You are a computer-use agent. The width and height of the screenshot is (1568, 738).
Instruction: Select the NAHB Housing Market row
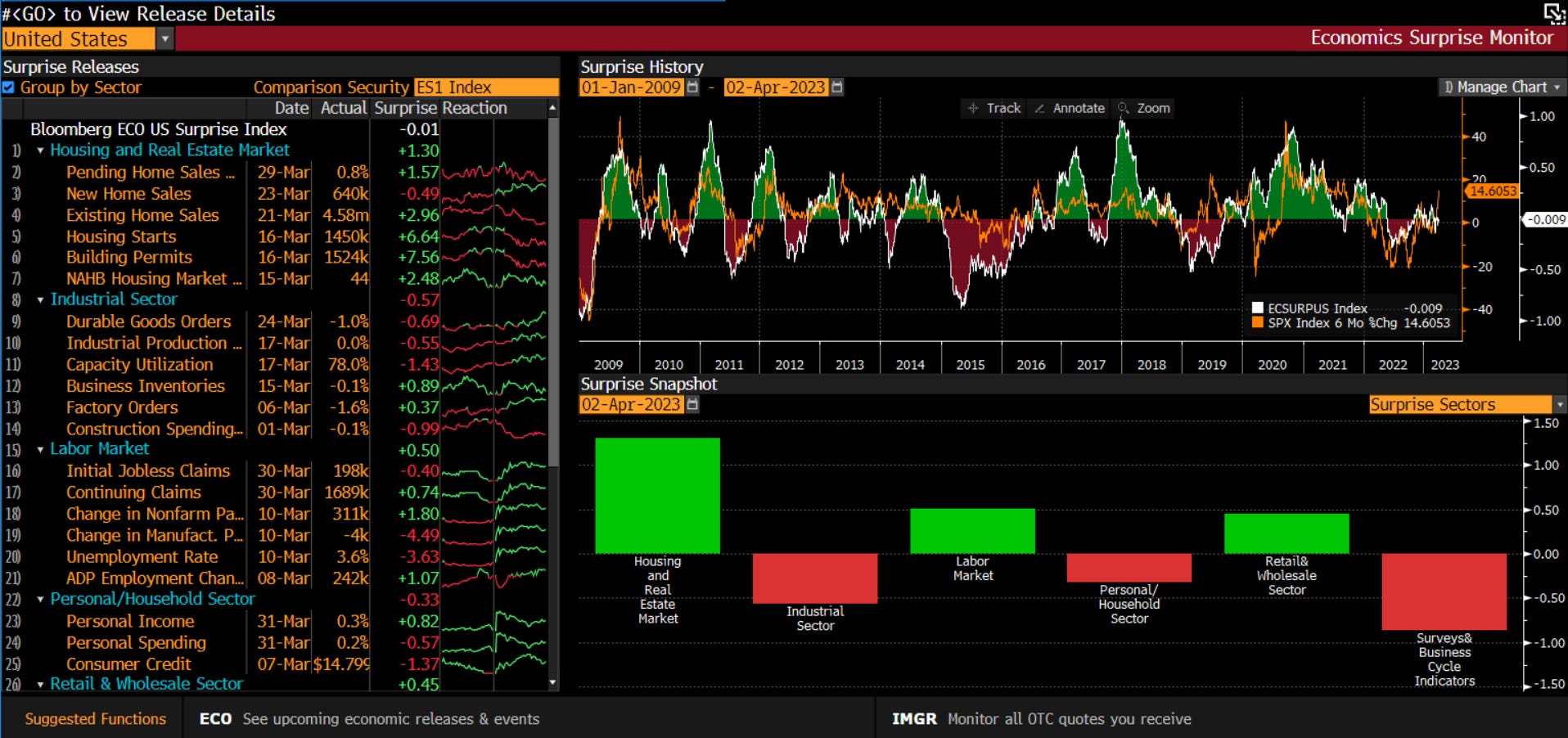274,279
